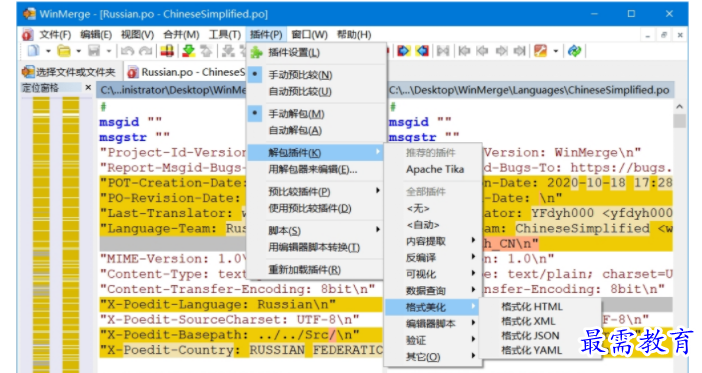Select 自动解包(A) radio option
702x373 pixels.
tap(316, 130)
